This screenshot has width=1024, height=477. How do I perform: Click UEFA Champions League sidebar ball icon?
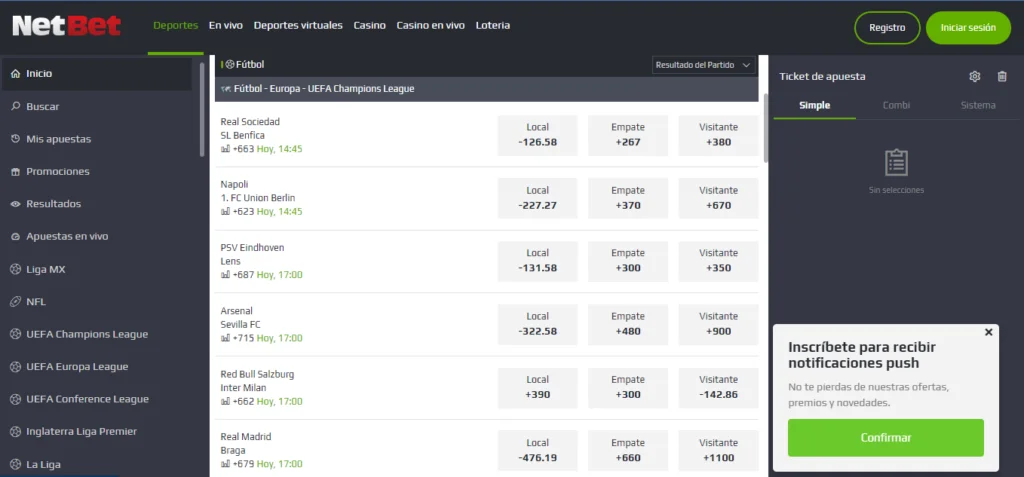click(16, 334)
